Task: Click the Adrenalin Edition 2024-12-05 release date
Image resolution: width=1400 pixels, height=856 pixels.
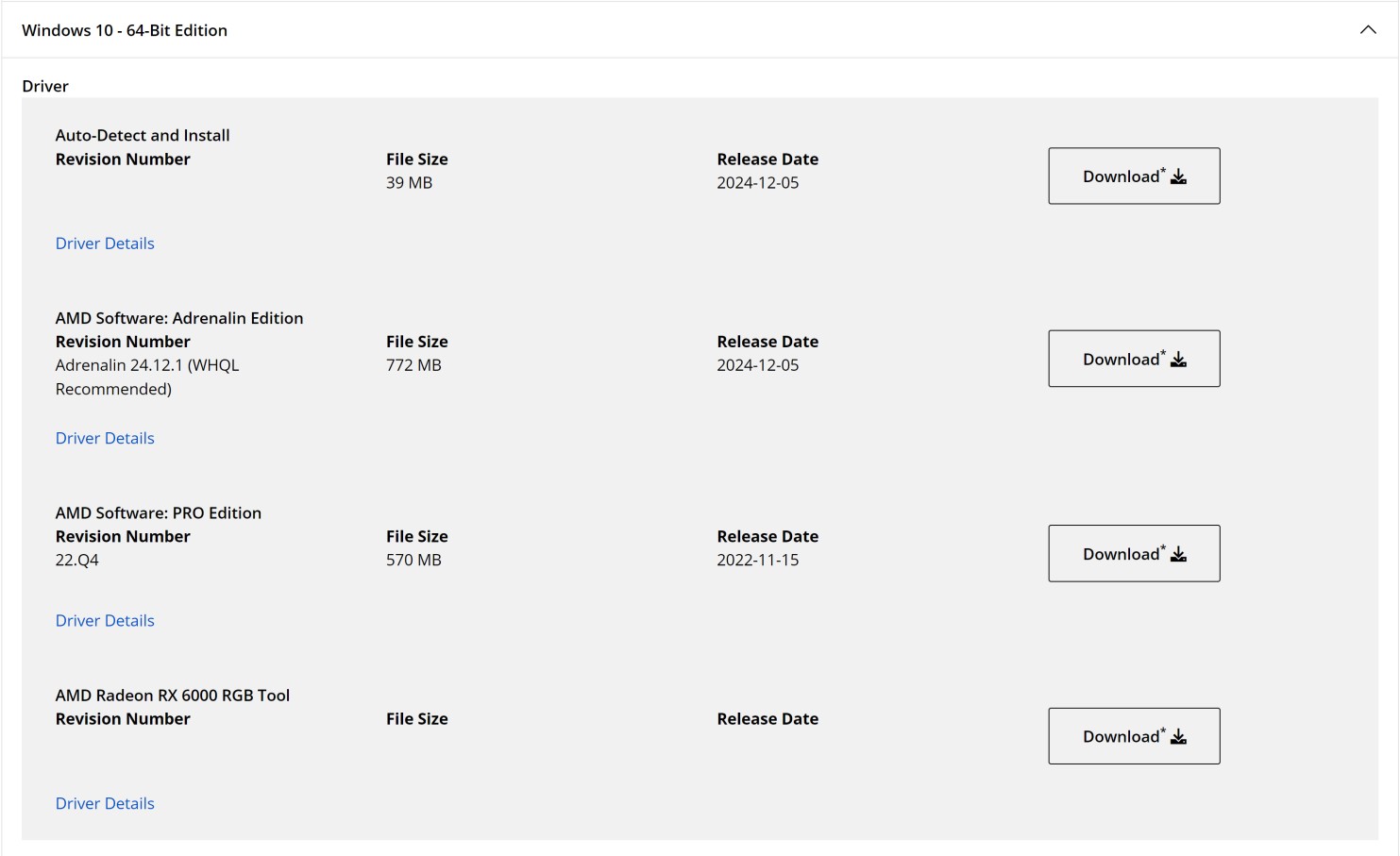Action: click(x=757, y=365)
